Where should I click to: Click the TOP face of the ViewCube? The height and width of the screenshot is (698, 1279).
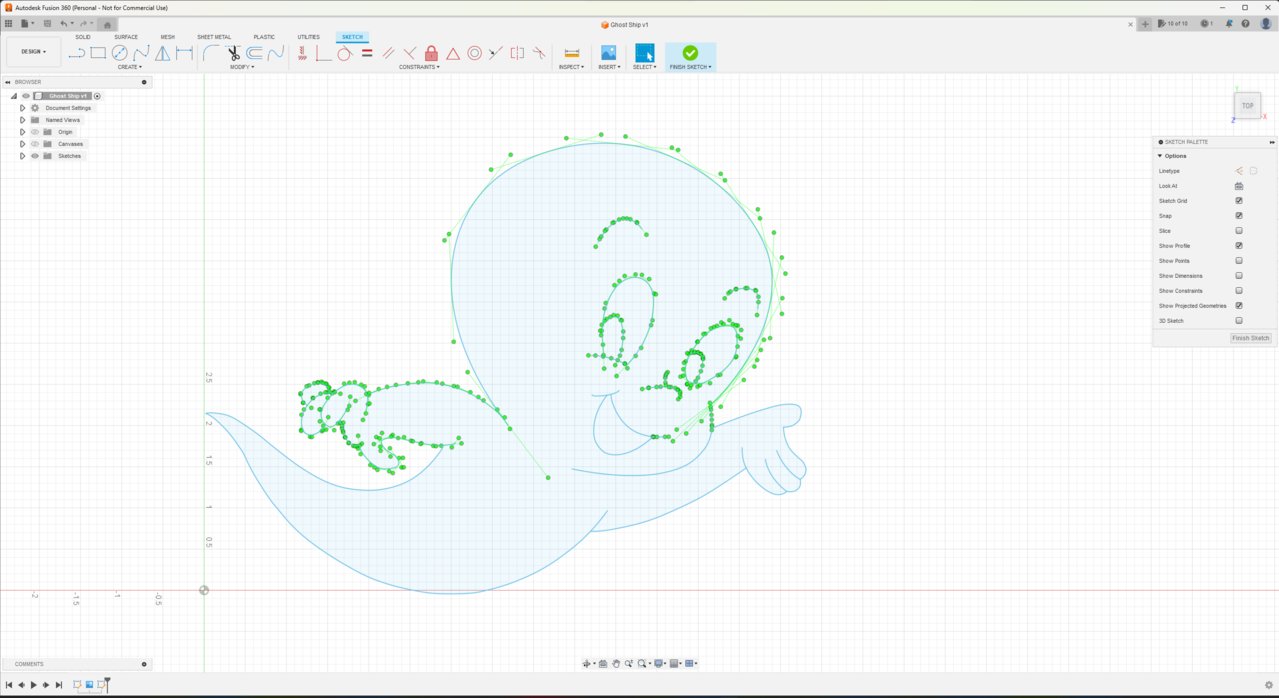[x=1247, y=105]
